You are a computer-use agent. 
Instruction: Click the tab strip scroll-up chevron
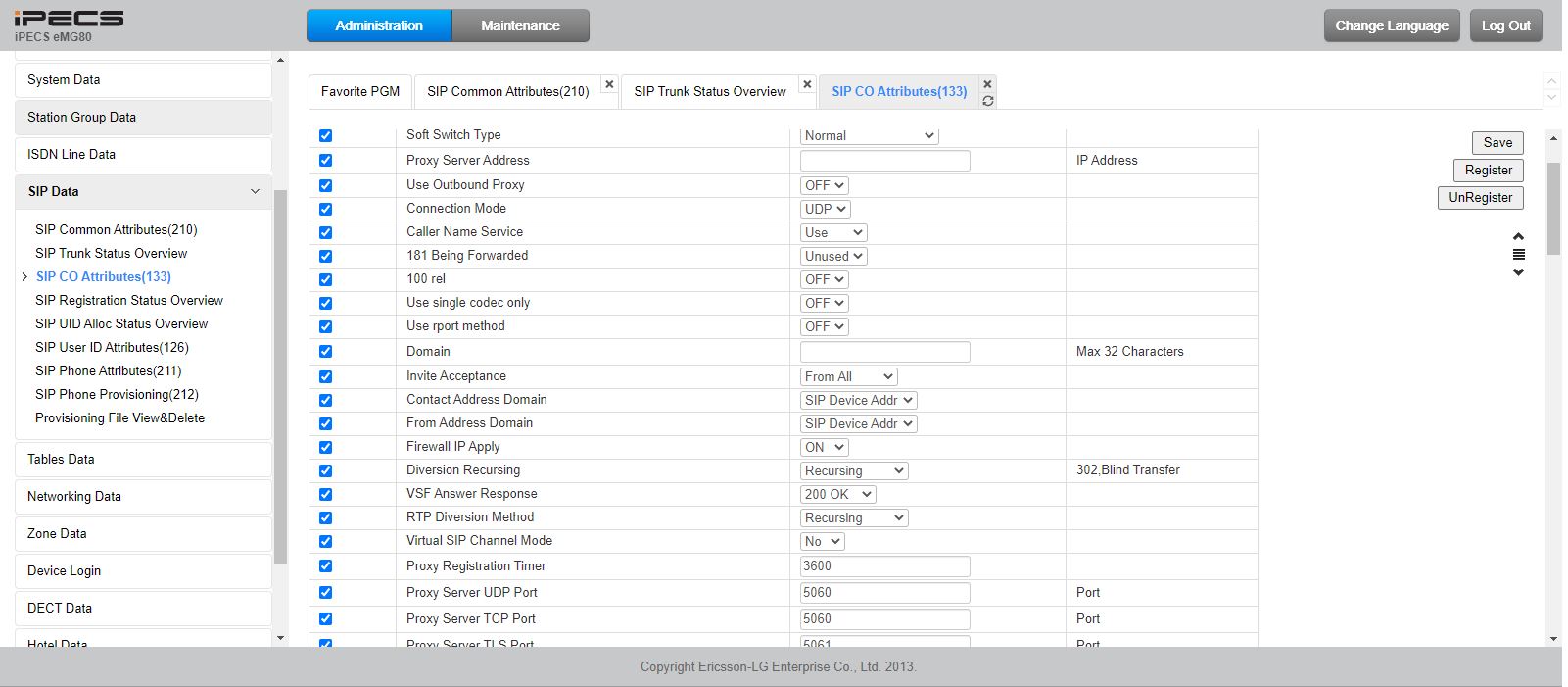click(x=1550, y=80)
